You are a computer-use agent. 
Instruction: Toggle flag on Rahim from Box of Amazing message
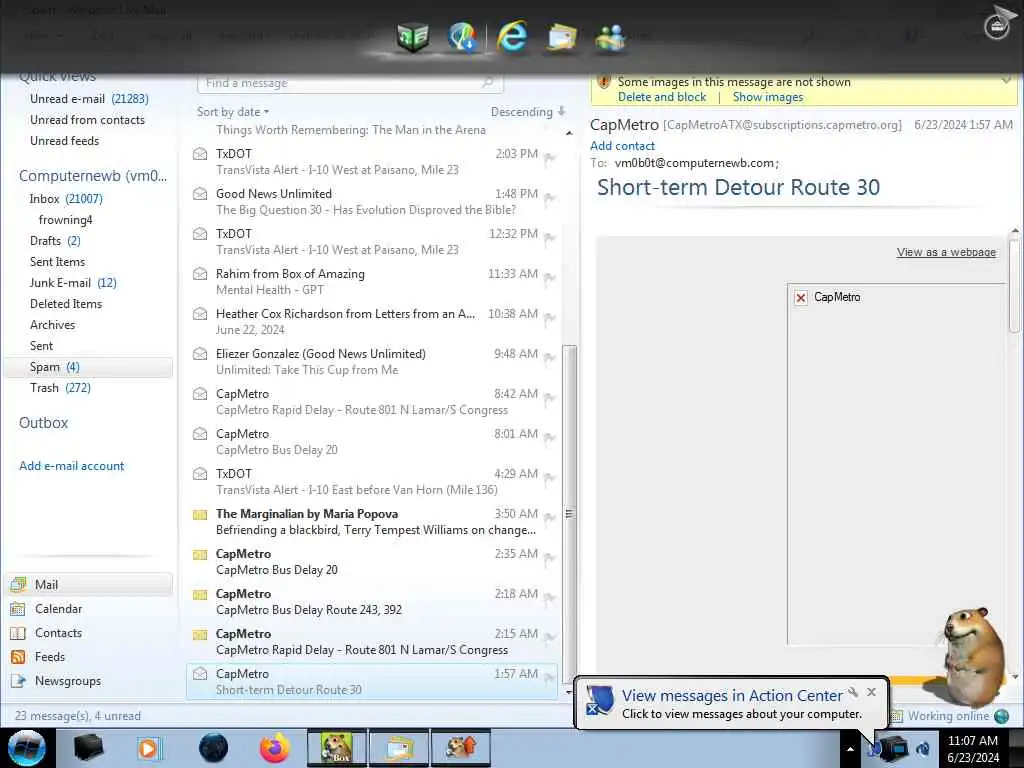tap(550, 278)
